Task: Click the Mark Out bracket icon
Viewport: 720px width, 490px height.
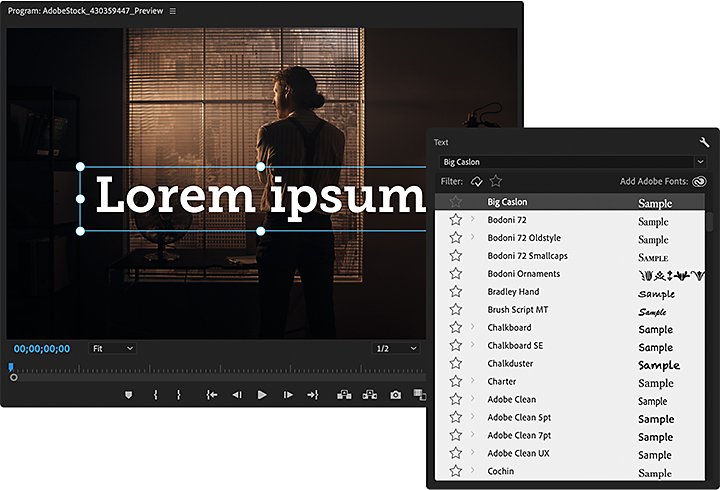Action: coord(178,395)
